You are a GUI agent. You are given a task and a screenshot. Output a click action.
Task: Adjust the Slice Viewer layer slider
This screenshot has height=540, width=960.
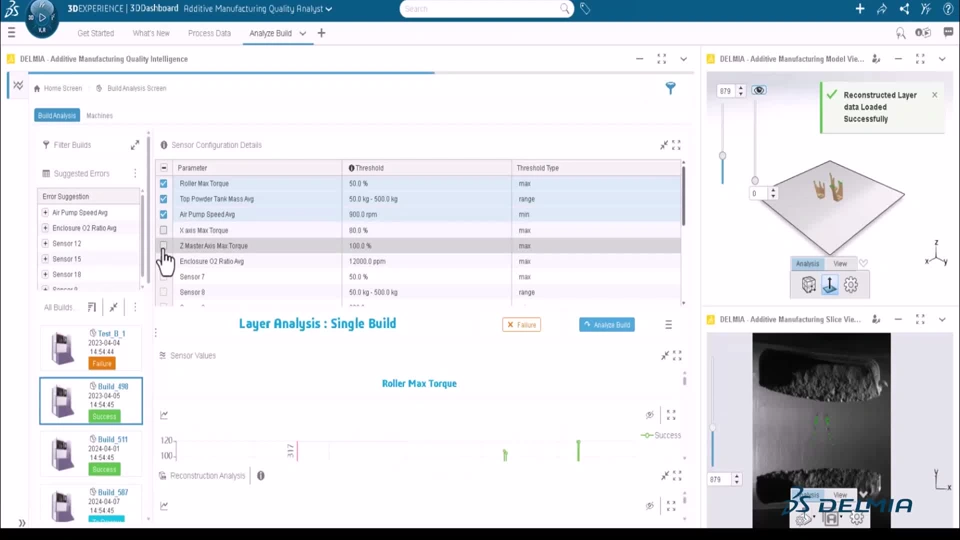713,428
